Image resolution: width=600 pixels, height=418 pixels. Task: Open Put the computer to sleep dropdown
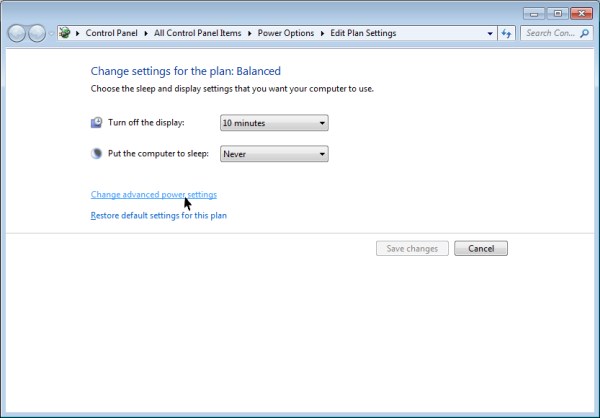coord(274,154)
